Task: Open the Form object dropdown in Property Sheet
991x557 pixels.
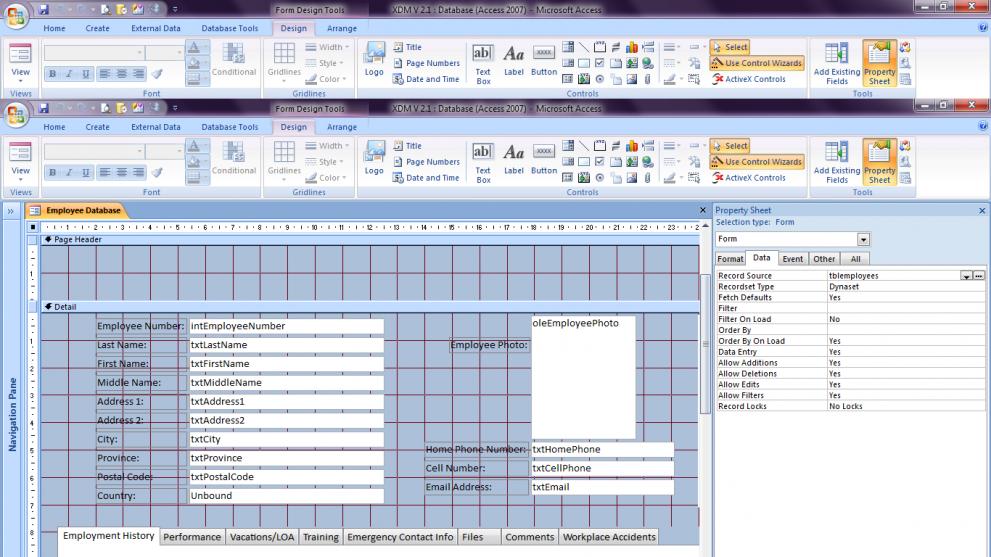Action: 863,239
